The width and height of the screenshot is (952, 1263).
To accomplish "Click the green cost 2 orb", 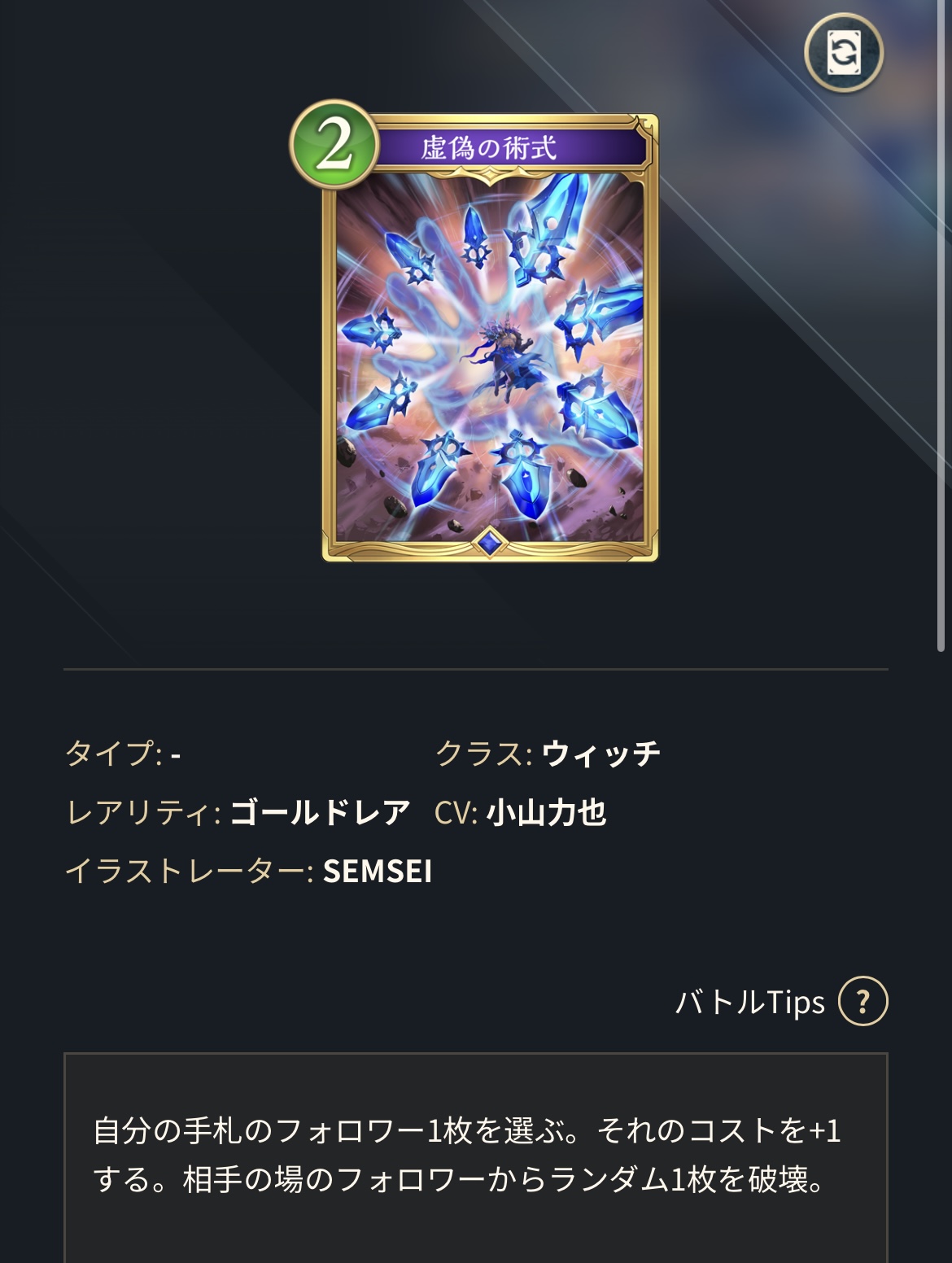I will pos(334,144).
